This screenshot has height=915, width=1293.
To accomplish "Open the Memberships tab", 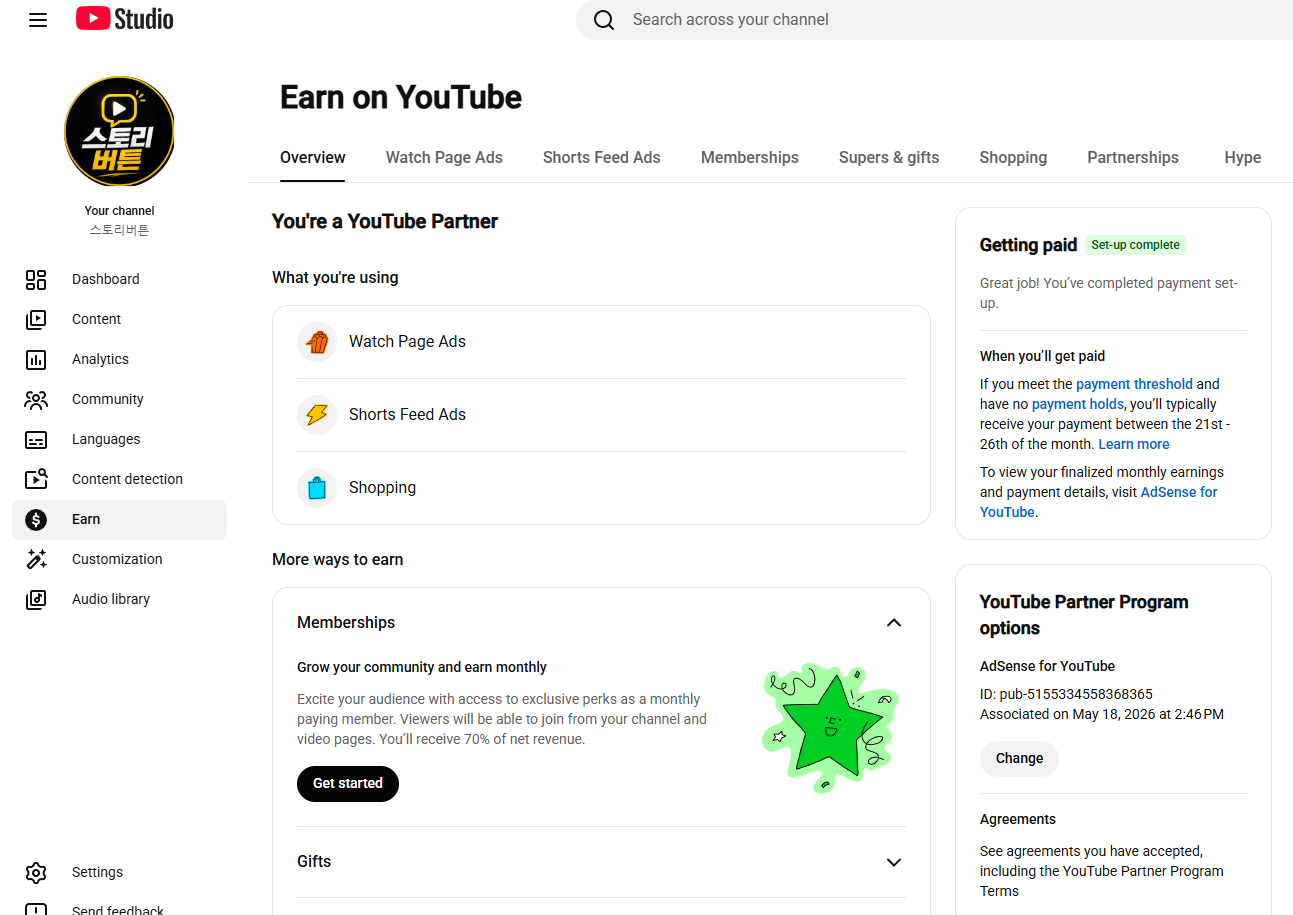I will [750, 157].
